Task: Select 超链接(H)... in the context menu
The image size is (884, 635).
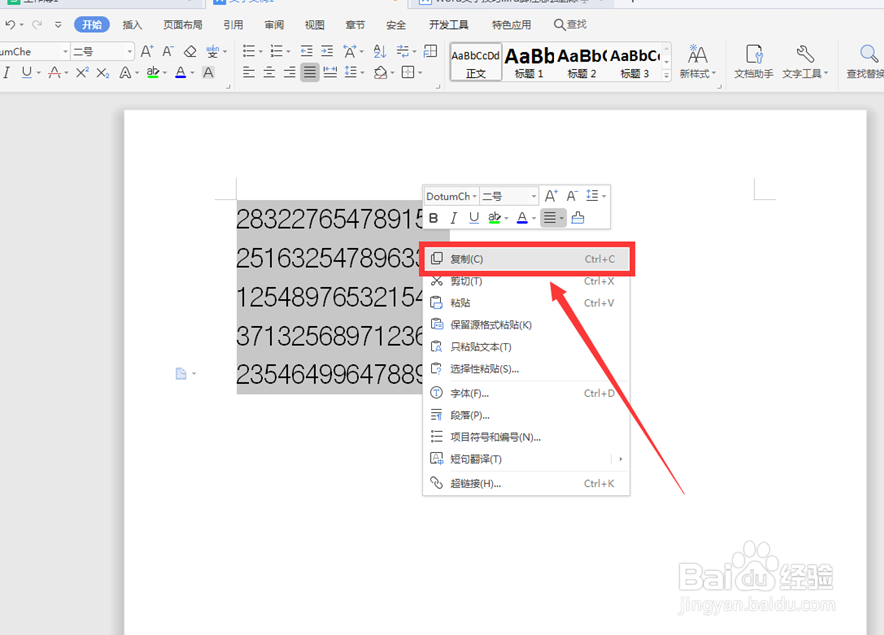Action: (x=527, y=483)
